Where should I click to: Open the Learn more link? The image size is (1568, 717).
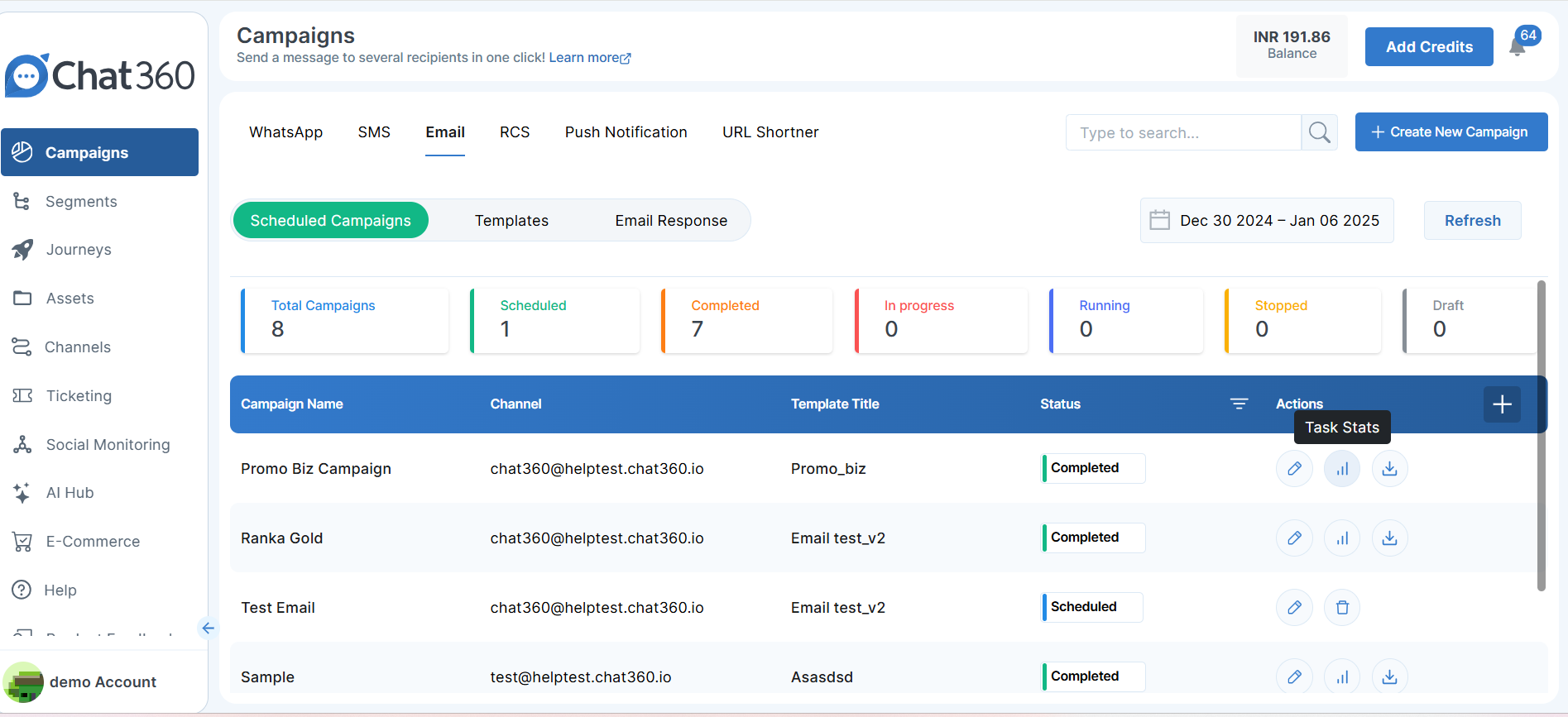click(590, 58)
